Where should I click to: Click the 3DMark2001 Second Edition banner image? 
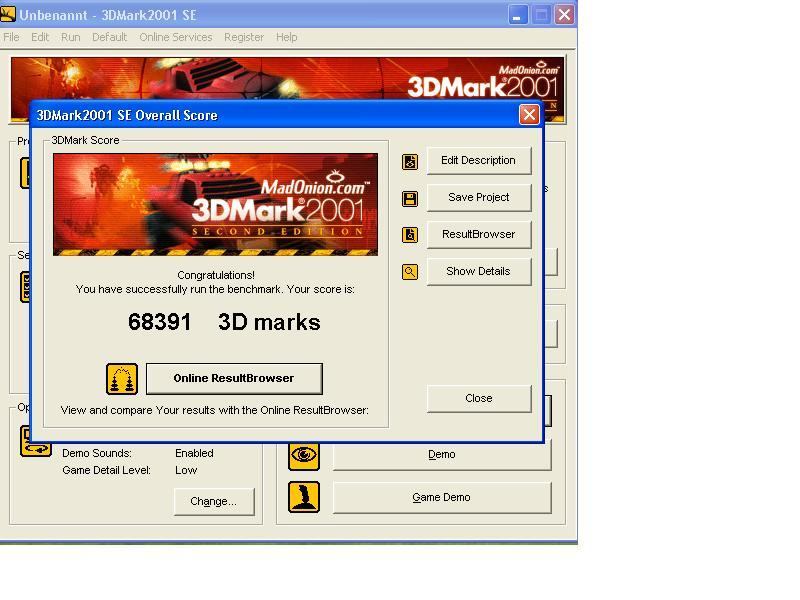pos(215,204)
